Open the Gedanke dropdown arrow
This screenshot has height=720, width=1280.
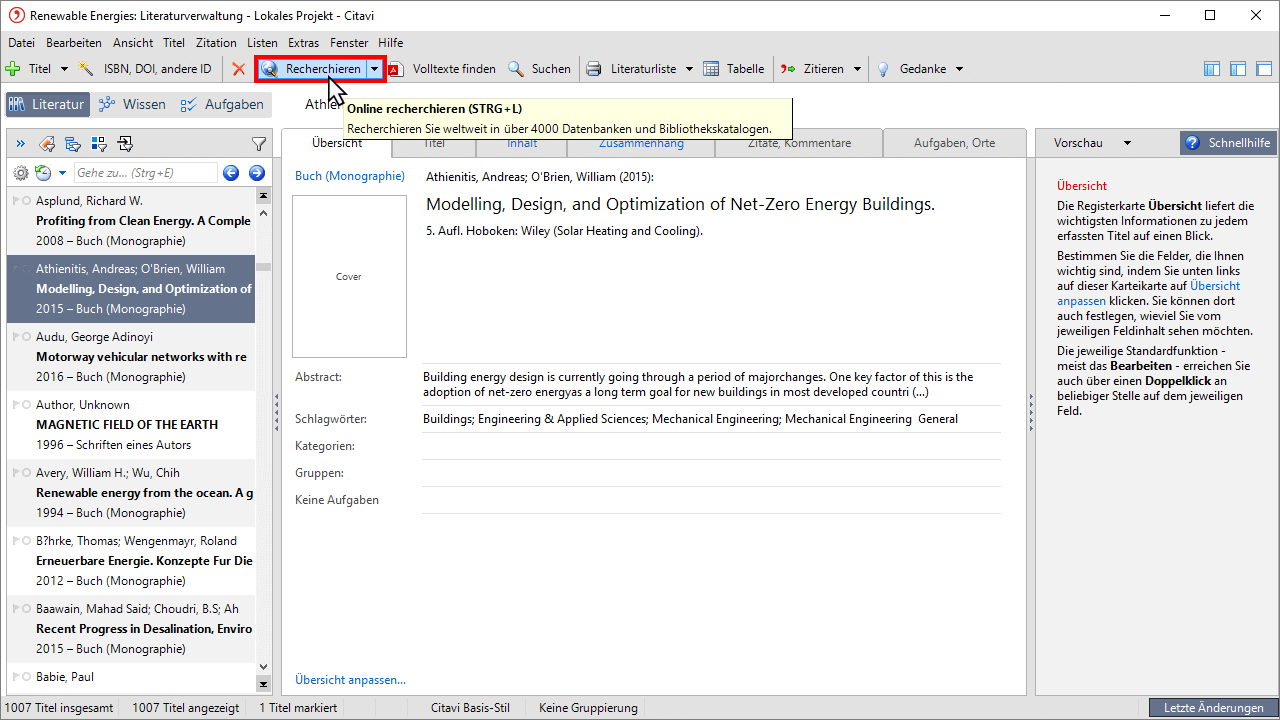pos(959,69)
